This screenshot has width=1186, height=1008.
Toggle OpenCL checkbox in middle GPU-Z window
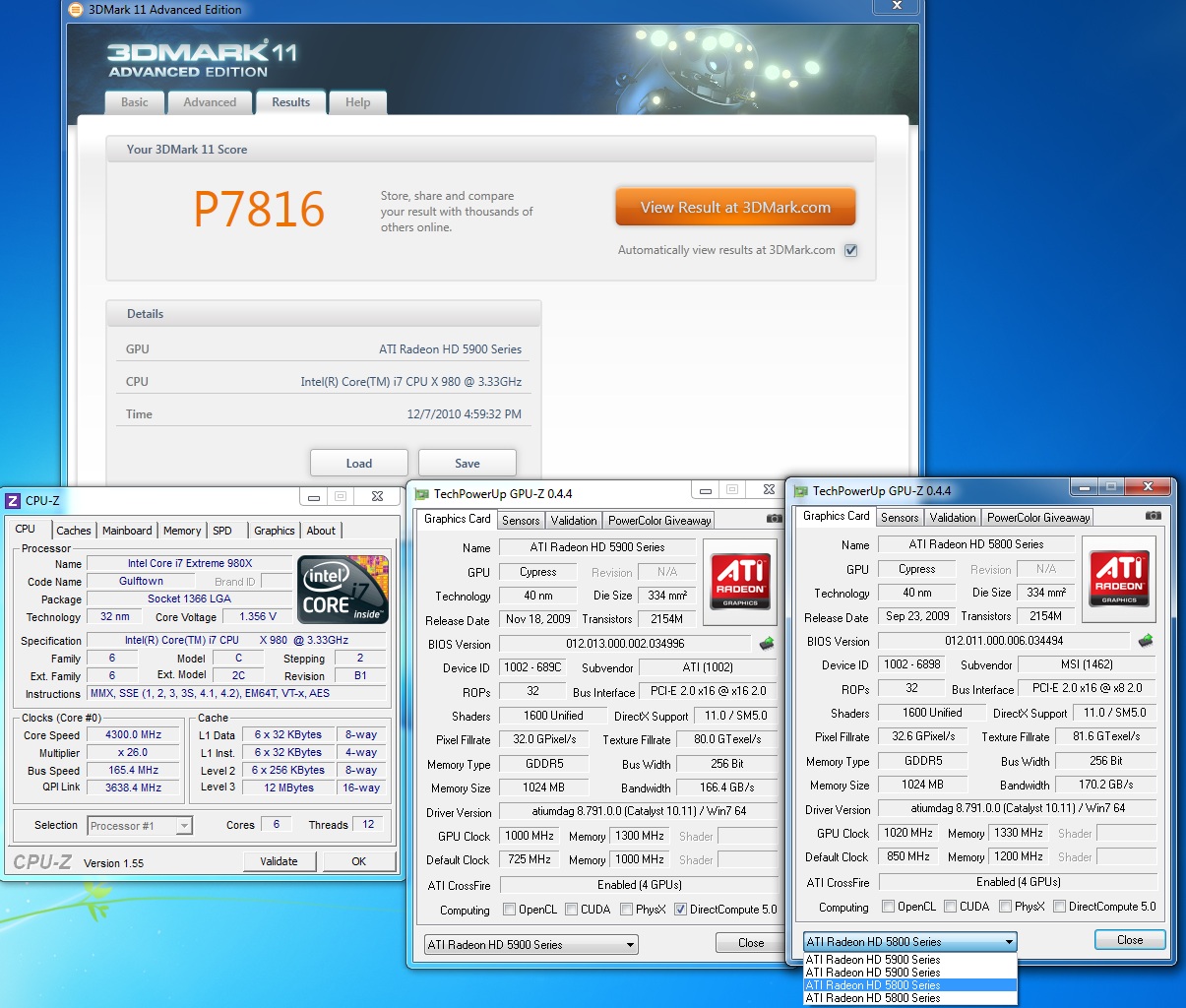point(509,910)
